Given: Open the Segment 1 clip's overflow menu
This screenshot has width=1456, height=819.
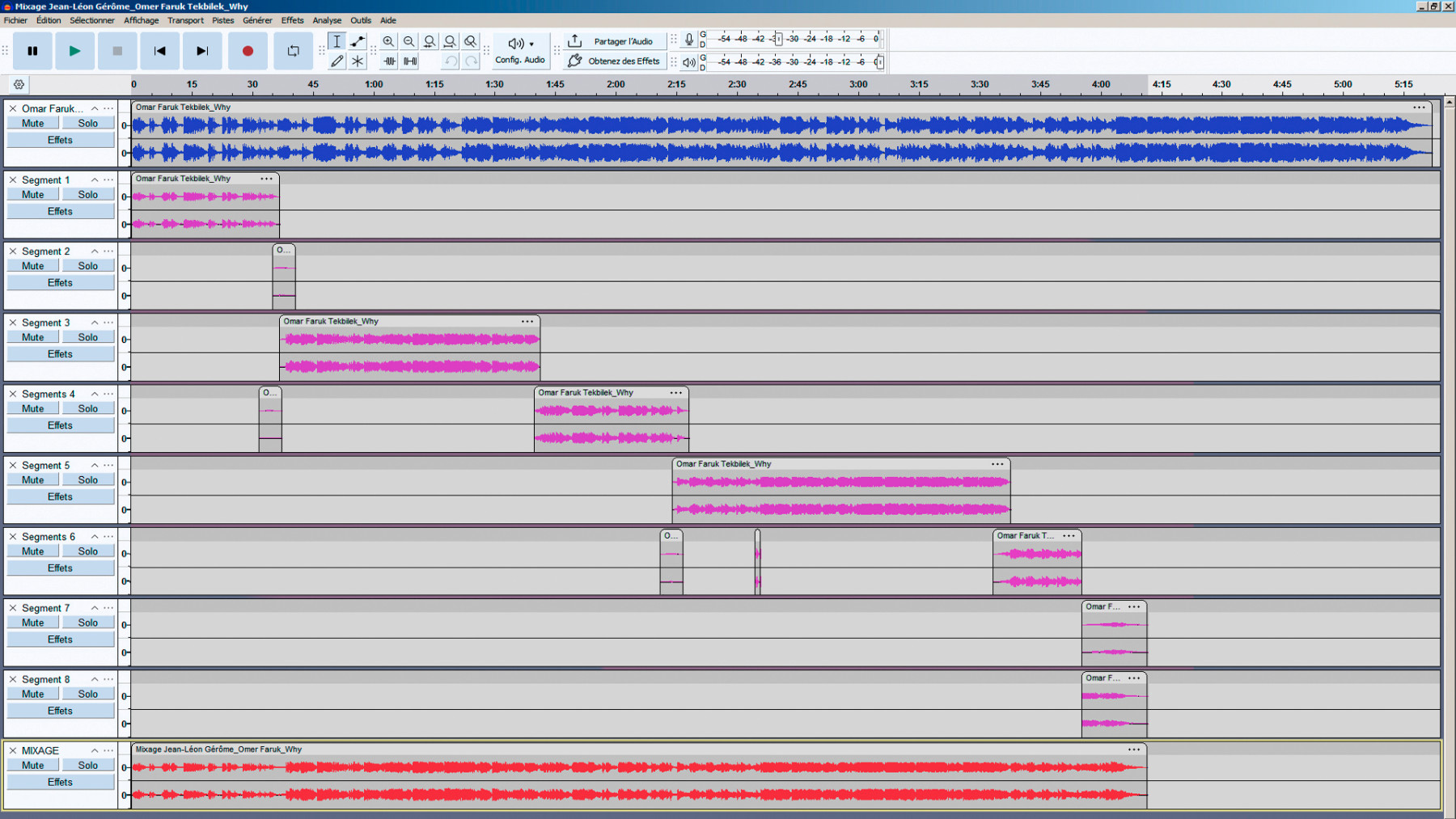Looking at the screenshot, I should coord(267,178).
